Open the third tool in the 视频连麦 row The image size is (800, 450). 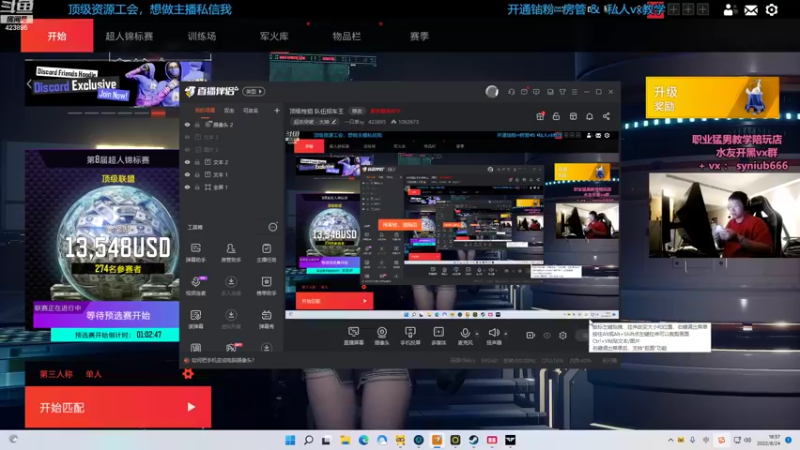(266, 286)
